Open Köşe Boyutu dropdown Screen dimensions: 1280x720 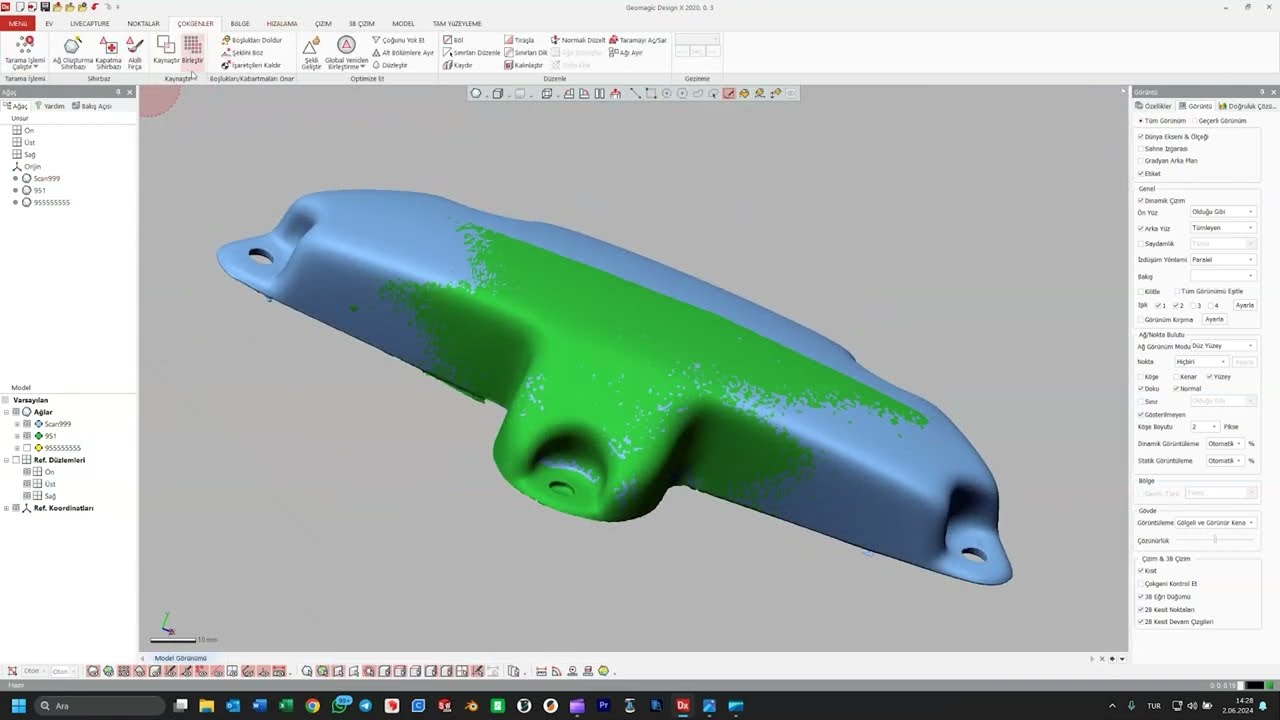[x=1204, y=426]
